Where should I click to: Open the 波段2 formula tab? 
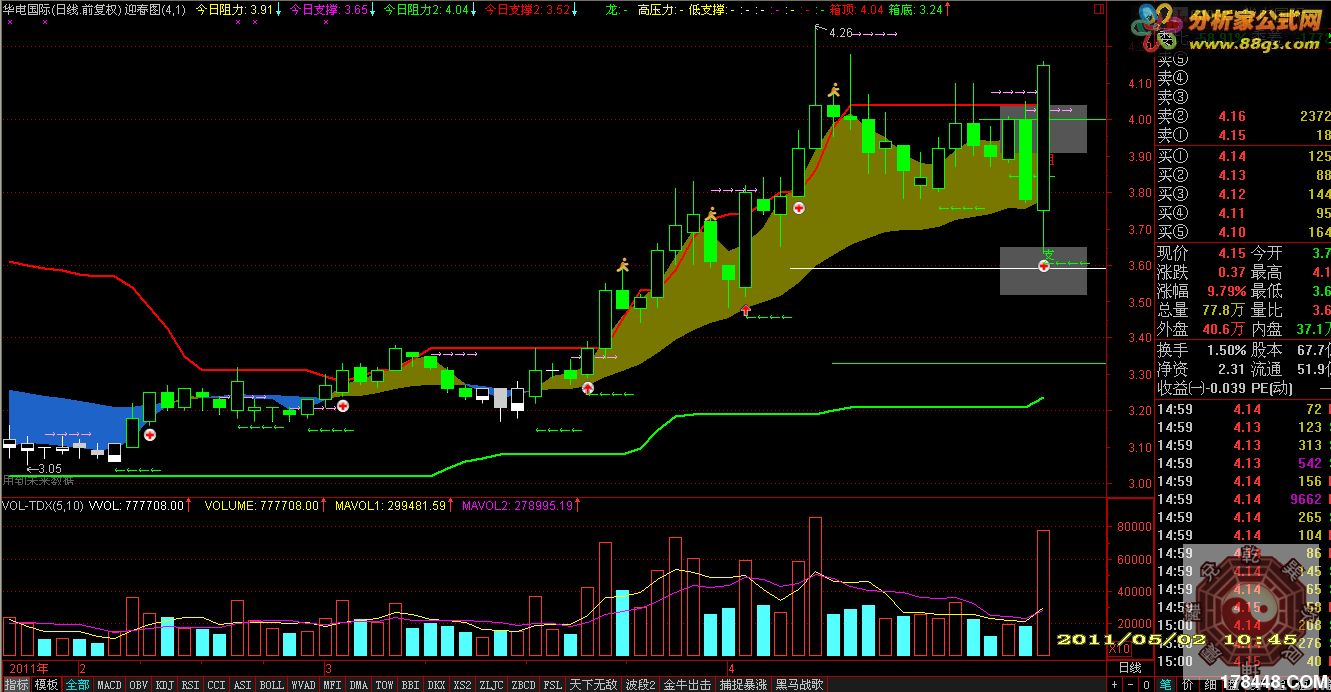tap(641, 685)
